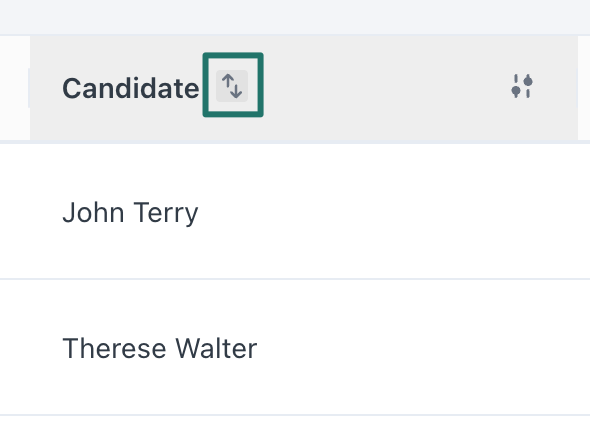Click the Candidate column header label
Image resolution: width=590 pixels, height=432 pixels.
pos(131,88)
